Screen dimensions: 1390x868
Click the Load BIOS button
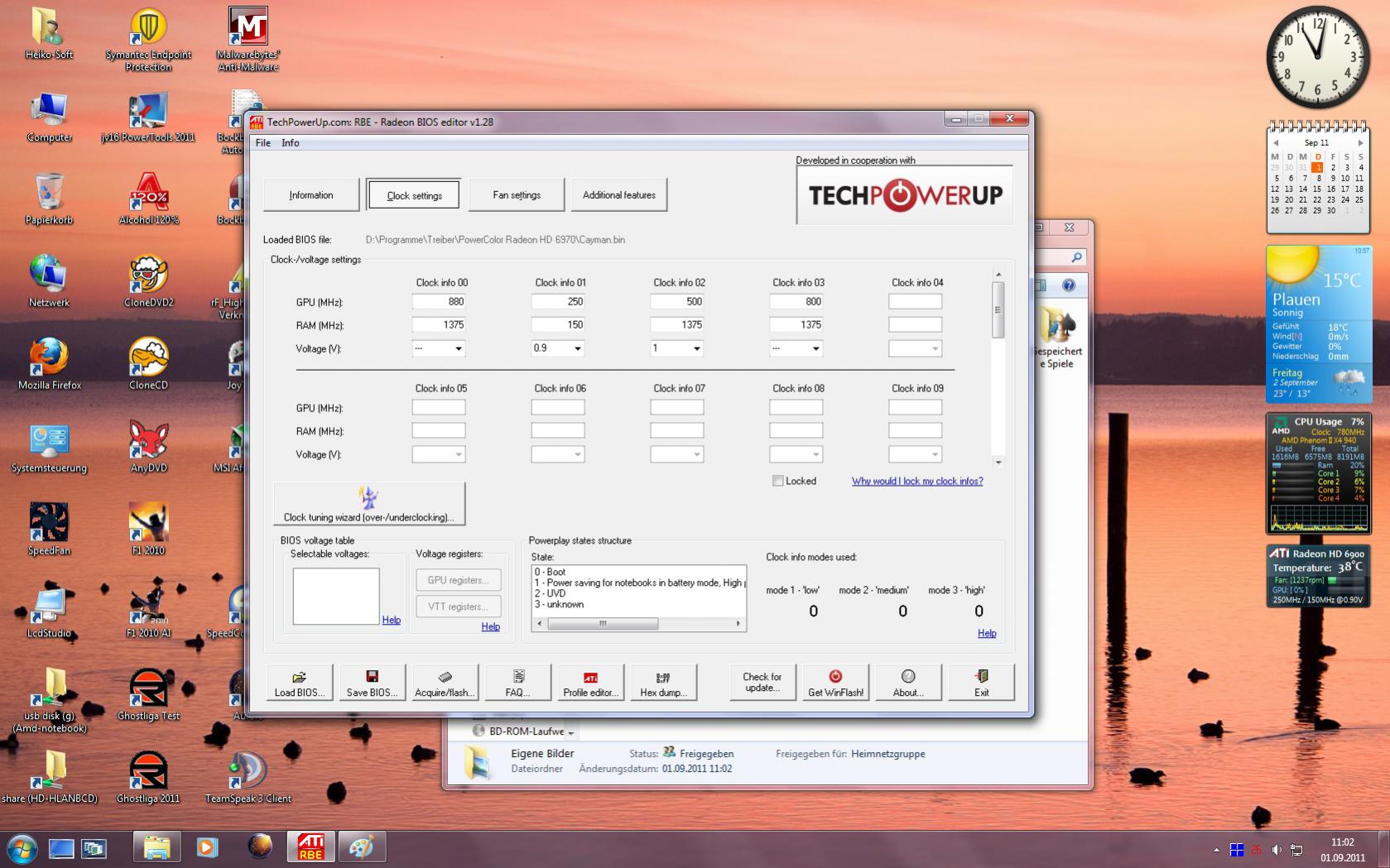coord(300,683)
